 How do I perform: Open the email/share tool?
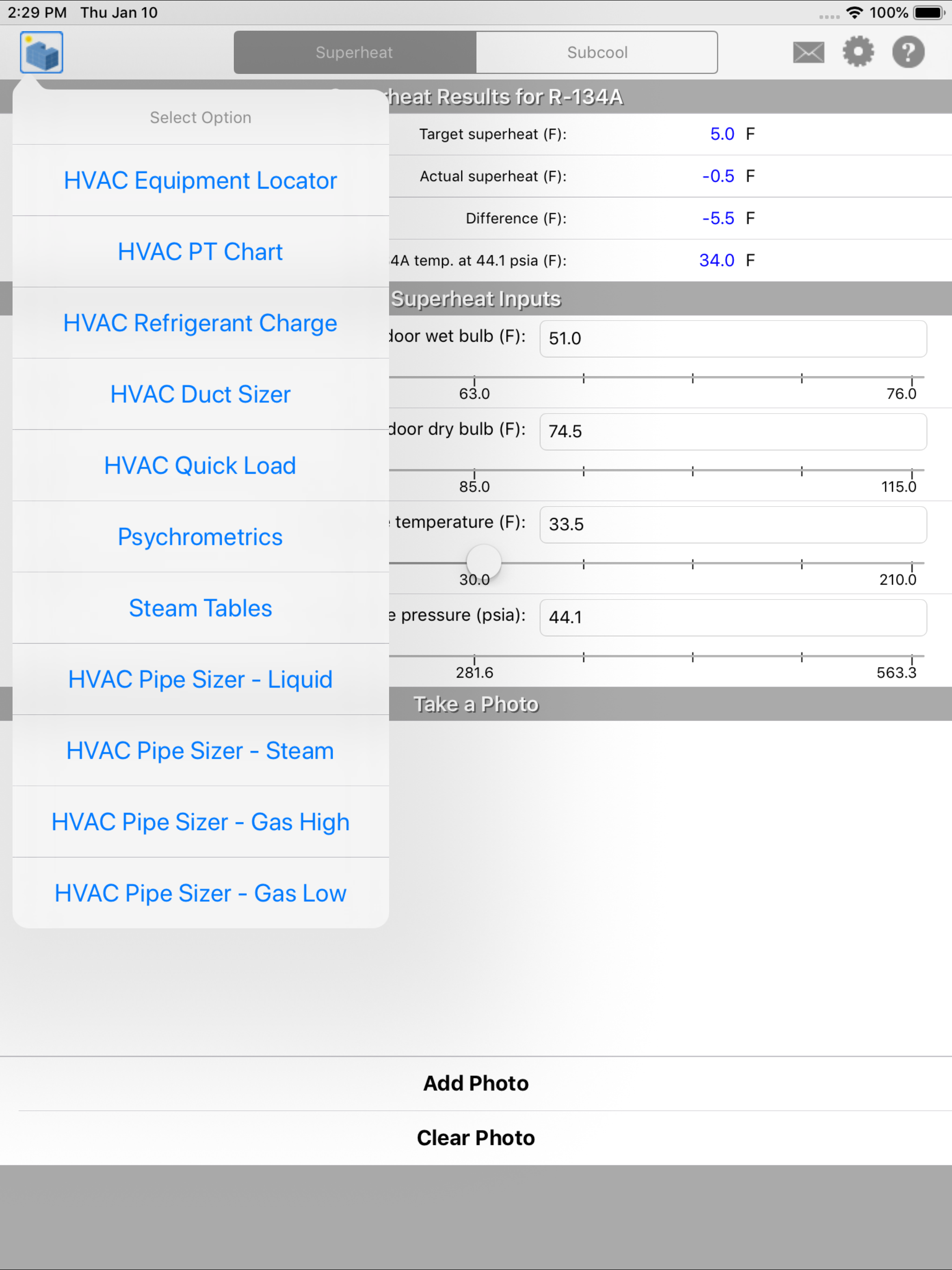point(808,52)
